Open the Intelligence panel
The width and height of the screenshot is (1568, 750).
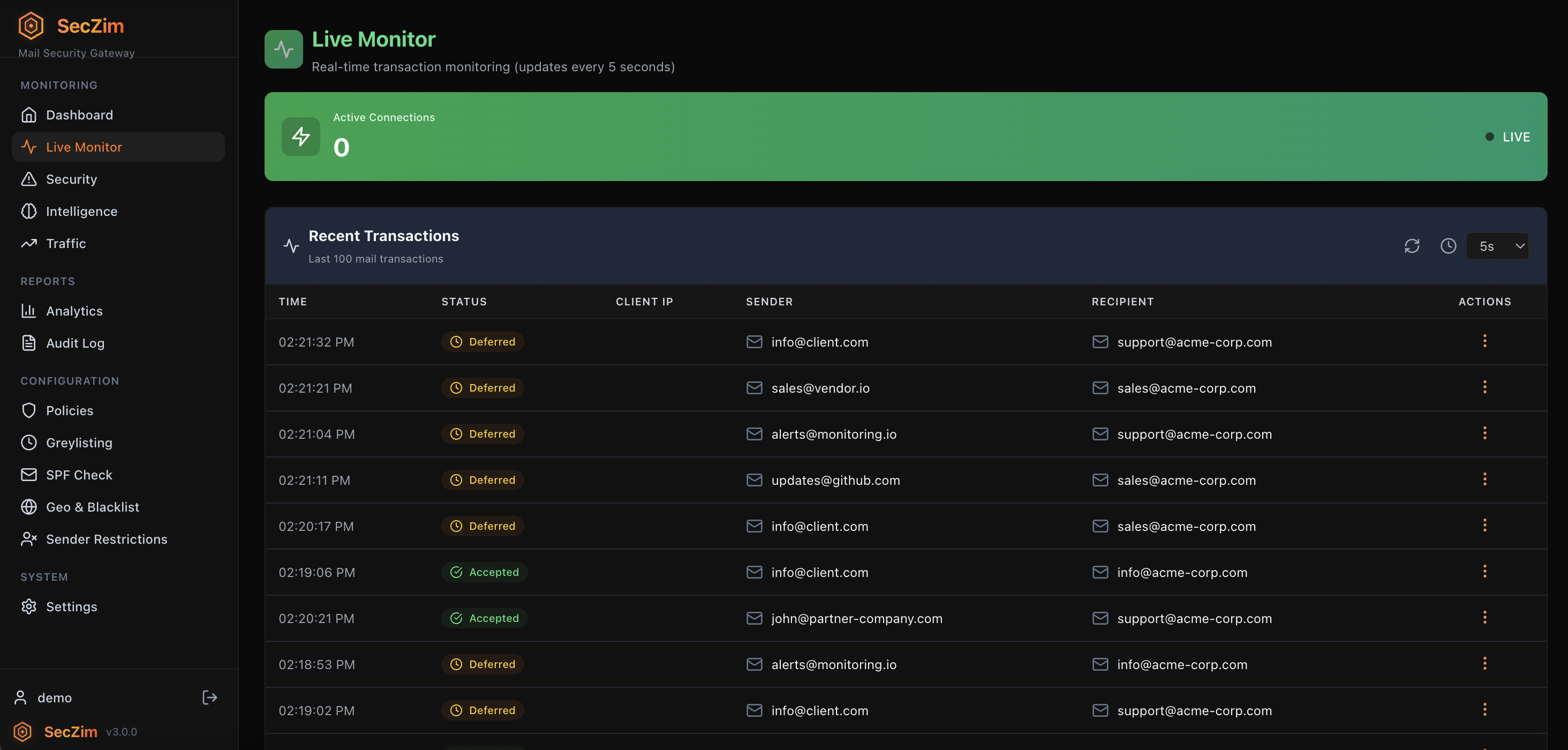coord(81,211)
